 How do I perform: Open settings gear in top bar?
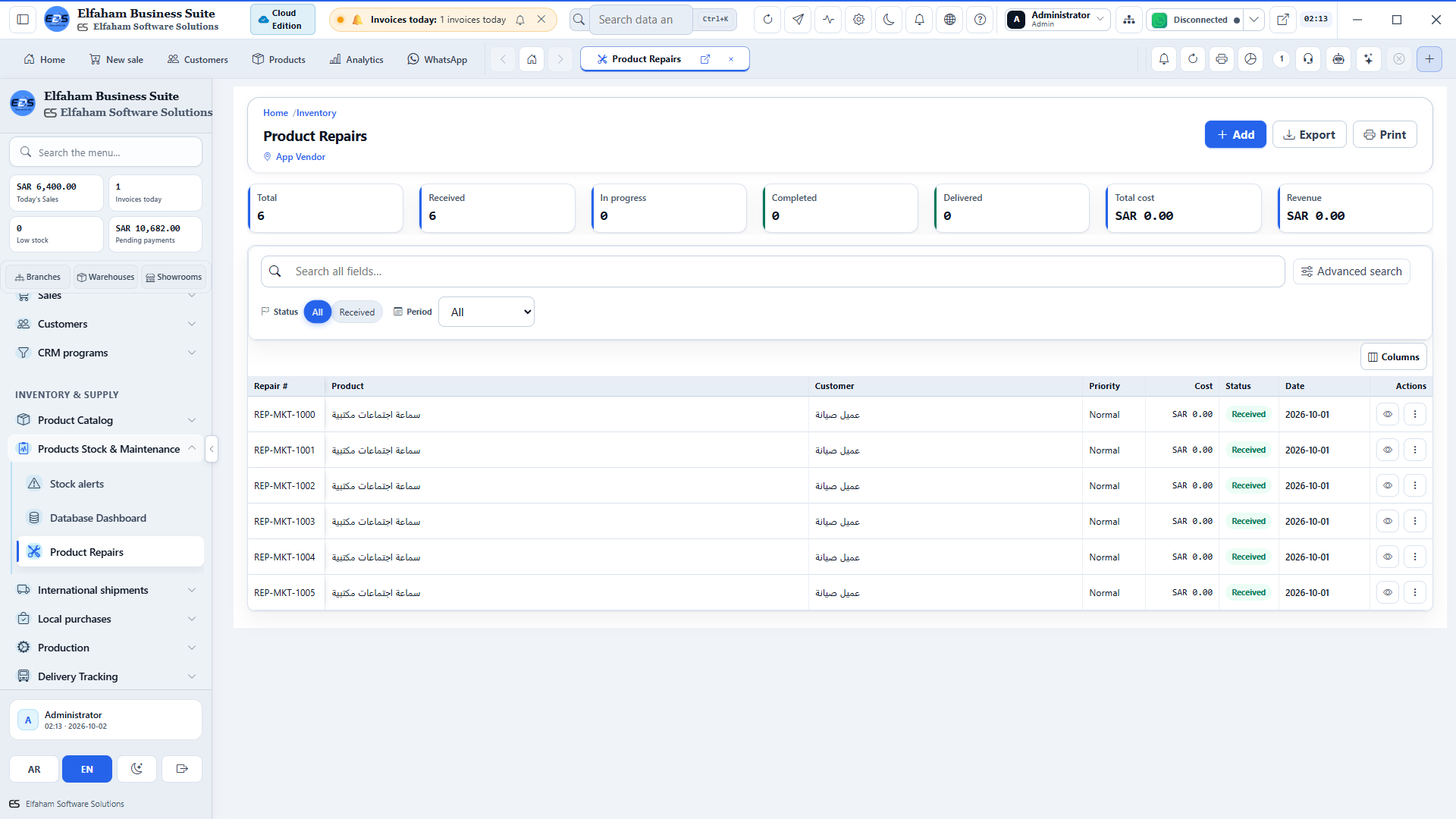point(858,20)
